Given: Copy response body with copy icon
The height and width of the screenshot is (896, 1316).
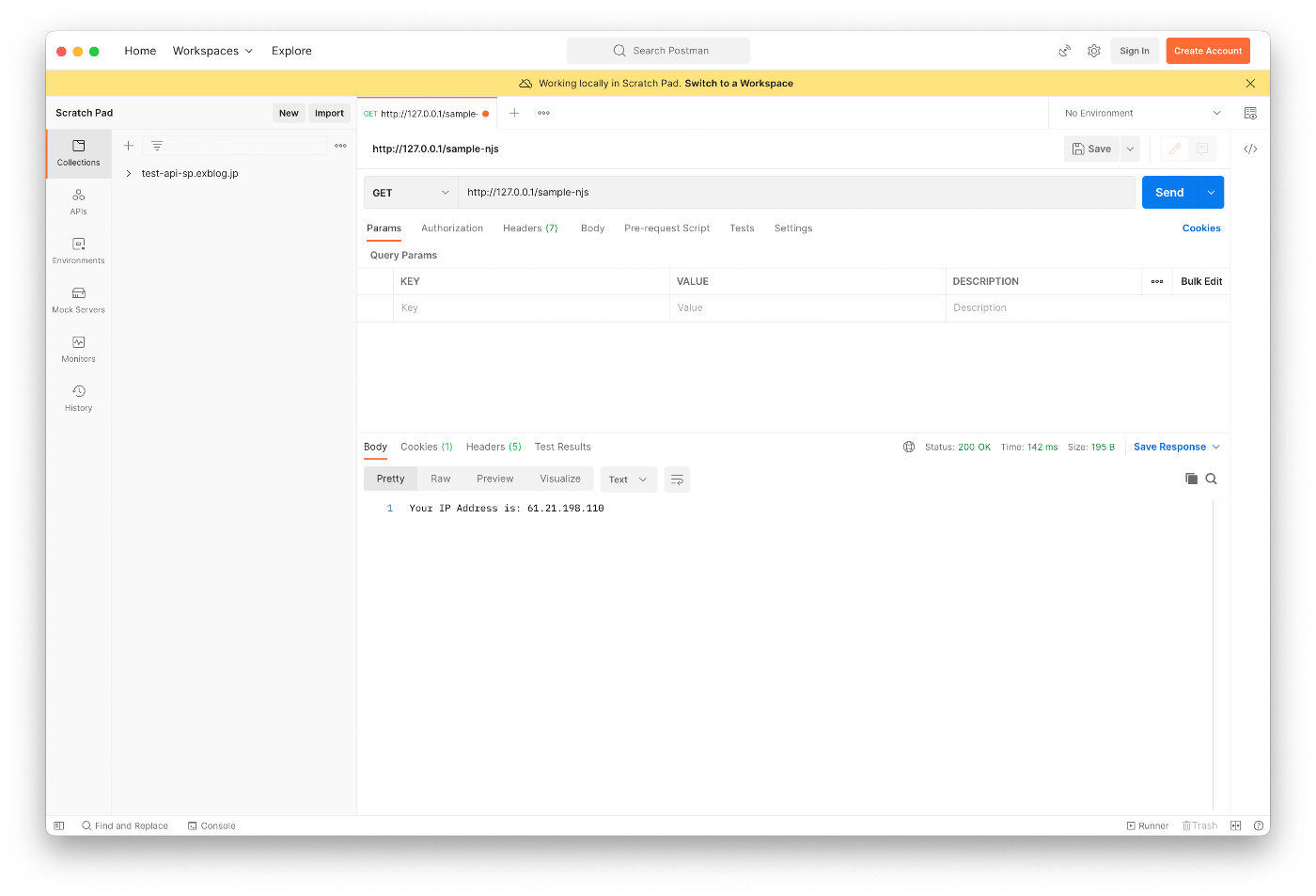Looking at the screenshot, I should tap(1191, 479).
